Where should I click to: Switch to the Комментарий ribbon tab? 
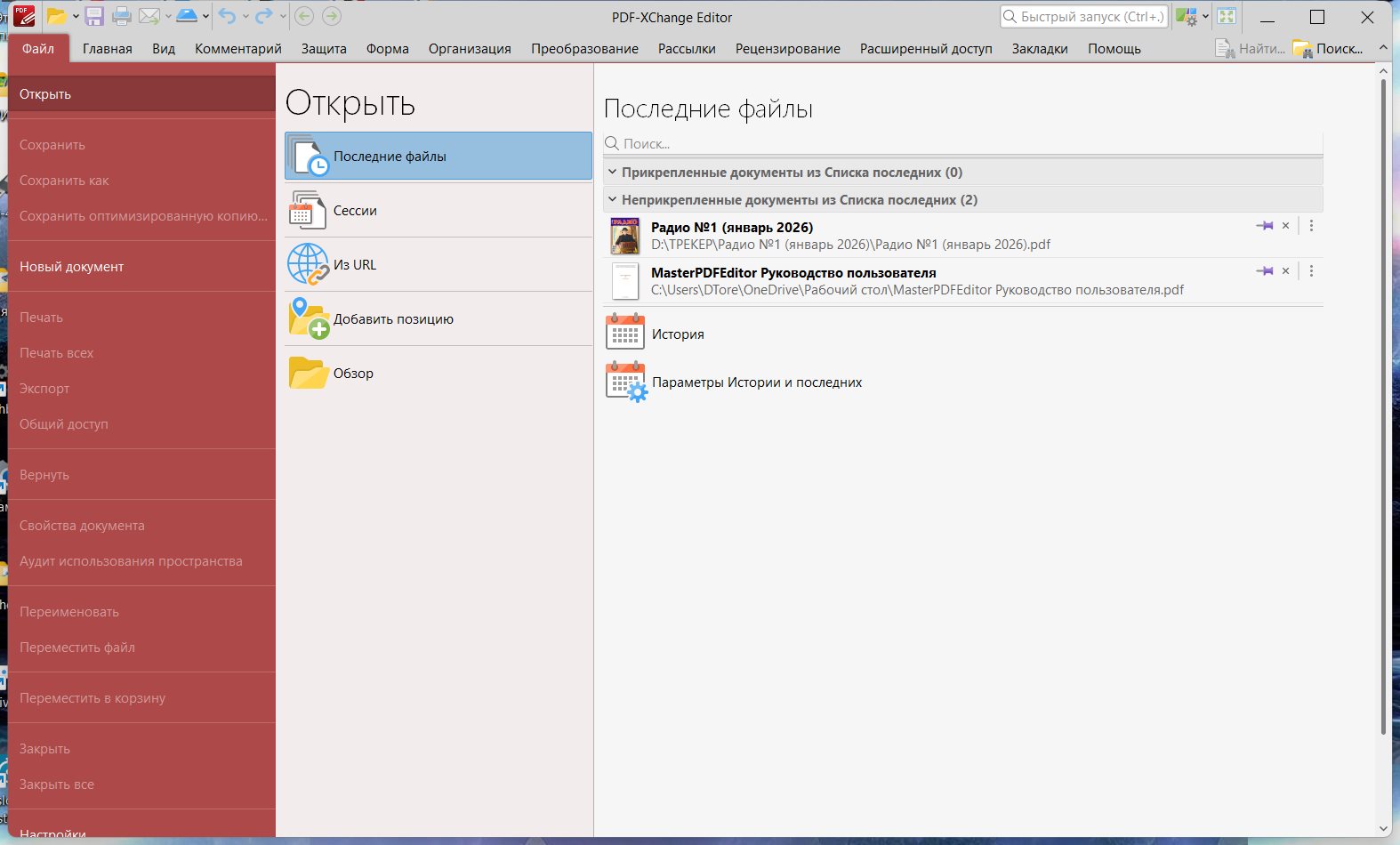pos(237,49)
